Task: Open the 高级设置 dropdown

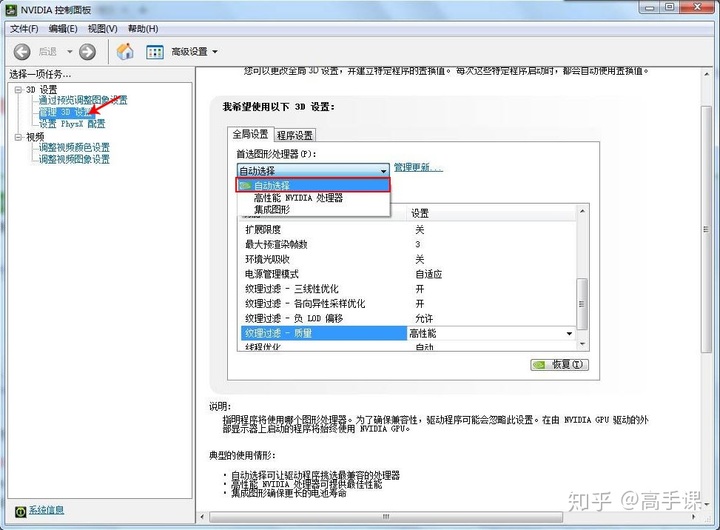Action: (194, 52)
